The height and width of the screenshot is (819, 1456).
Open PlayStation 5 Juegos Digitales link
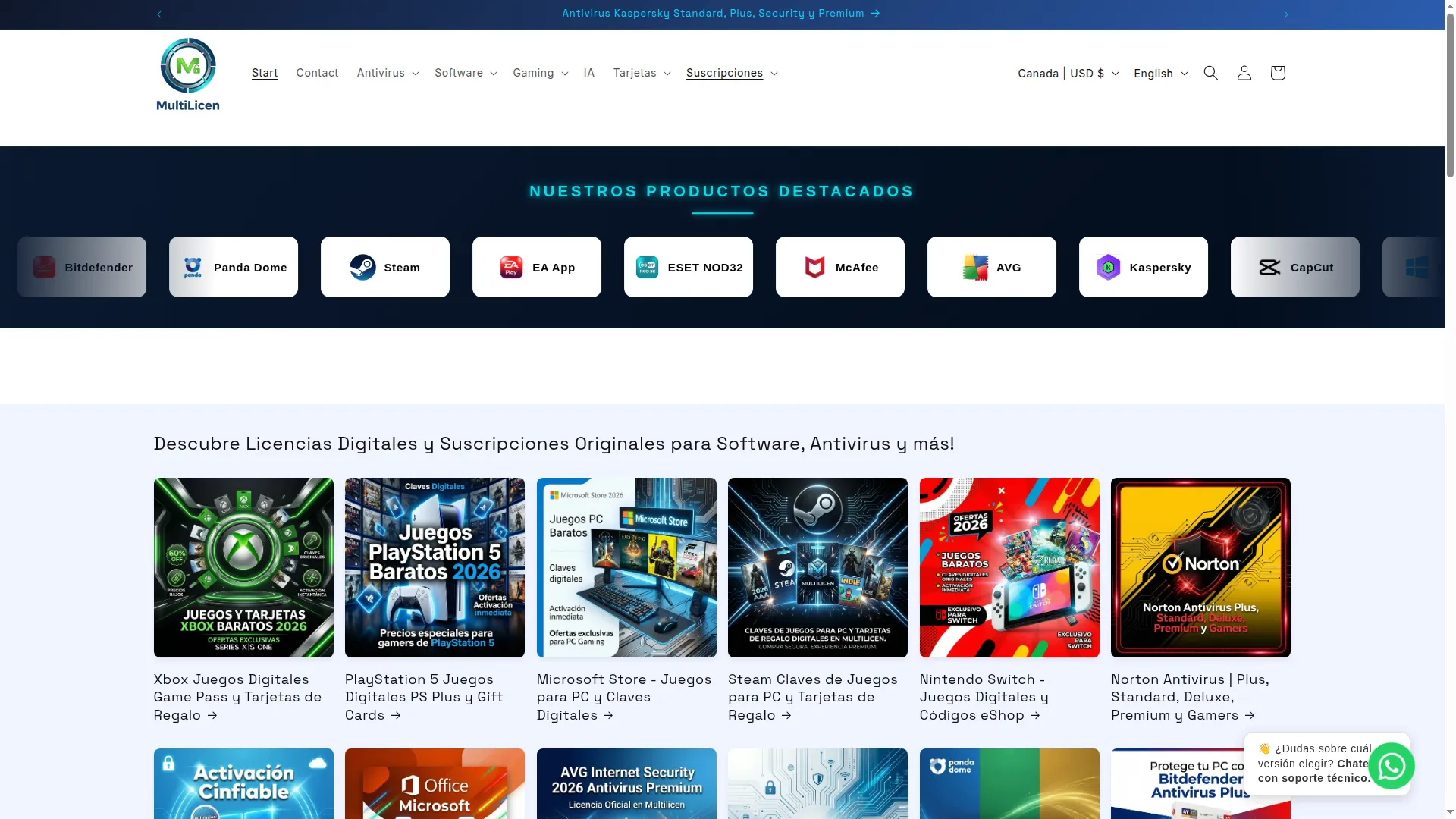click(424, 698)
